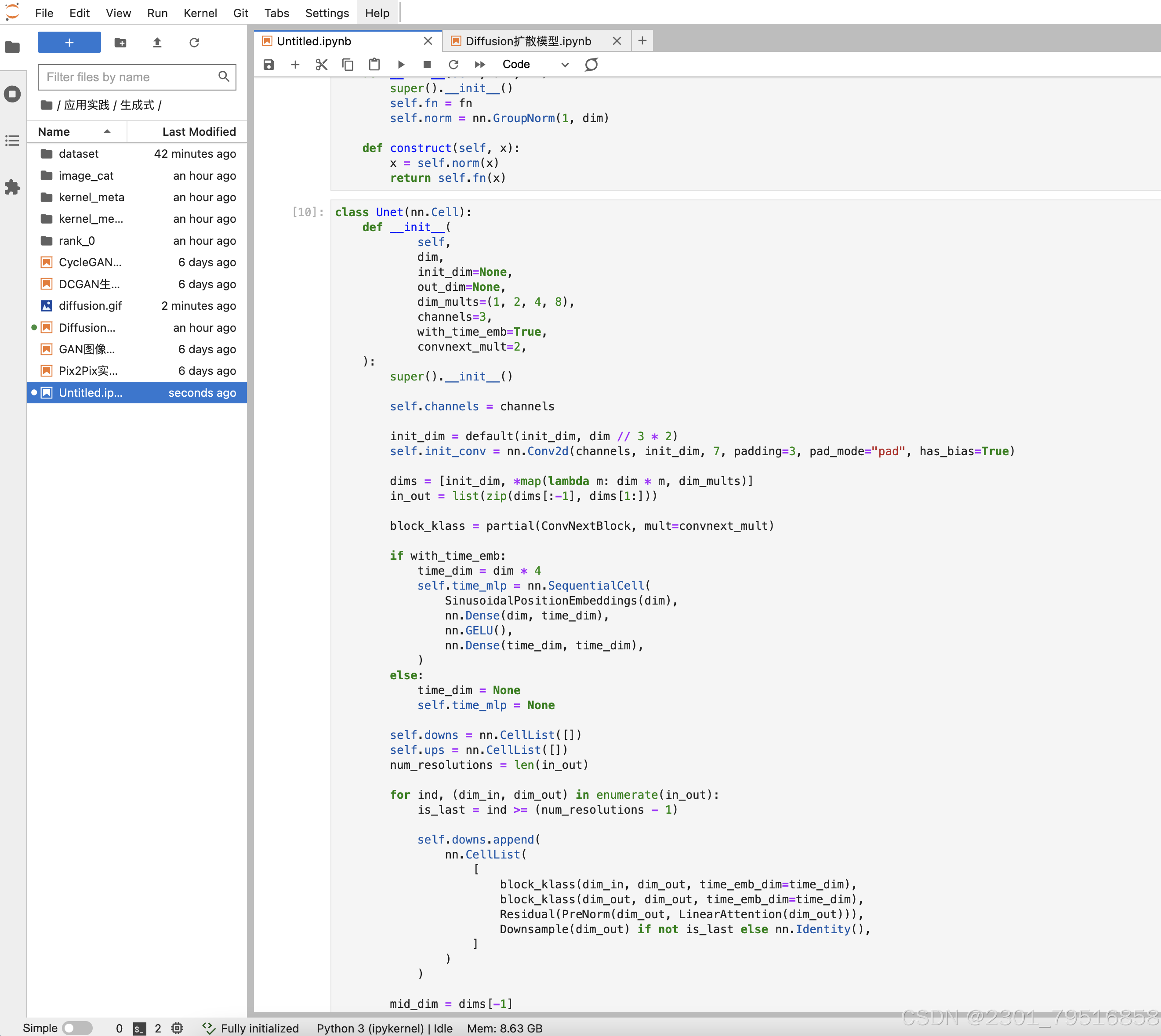
Task: Interrupt the kernel with stop button
Action: point(427,64)
